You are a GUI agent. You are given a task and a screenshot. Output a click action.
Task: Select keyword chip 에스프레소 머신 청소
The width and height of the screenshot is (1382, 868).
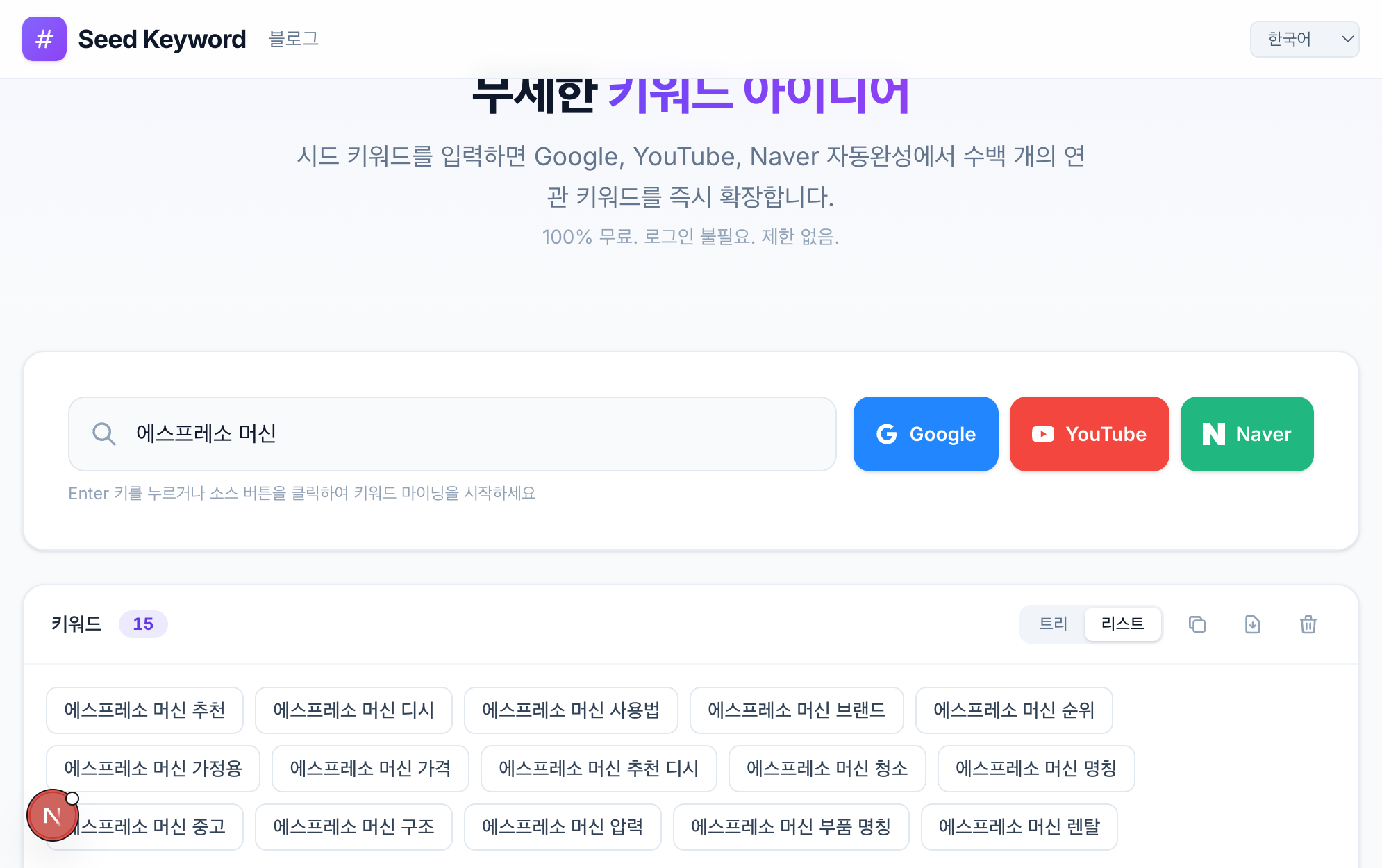pyautogui.click(x=827, y=769)
